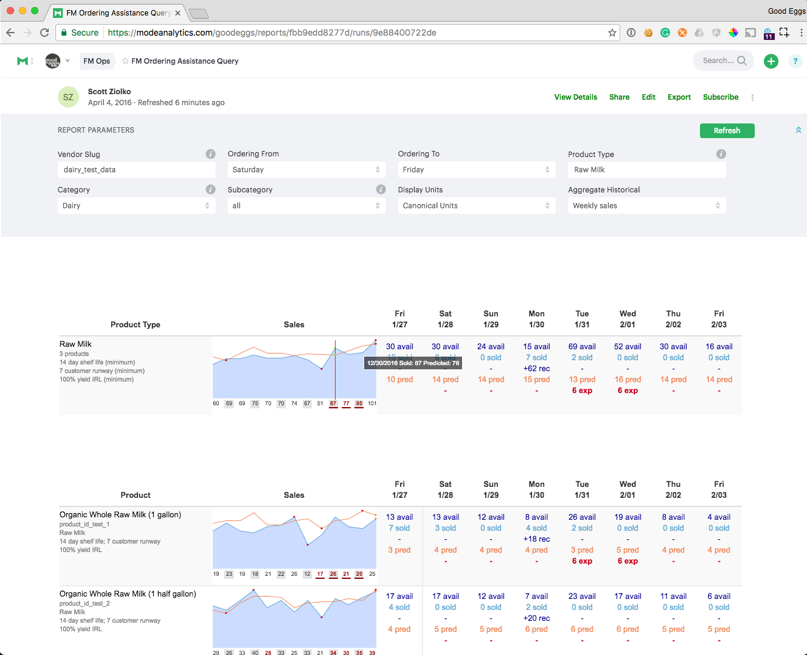Click the Product Type info icon

click(x=721, y=154)
